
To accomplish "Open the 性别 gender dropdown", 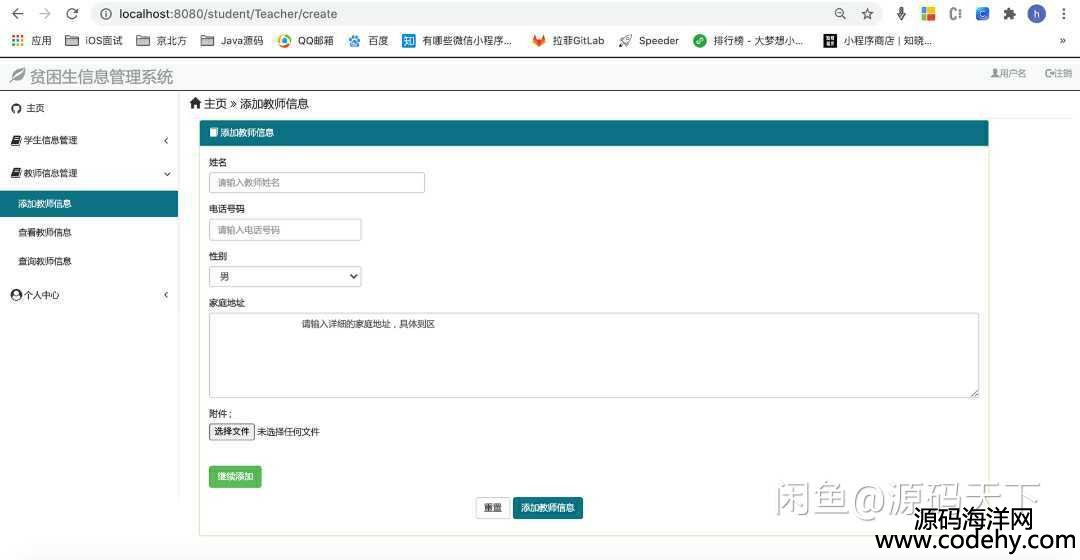I will (x=285, y=277).
